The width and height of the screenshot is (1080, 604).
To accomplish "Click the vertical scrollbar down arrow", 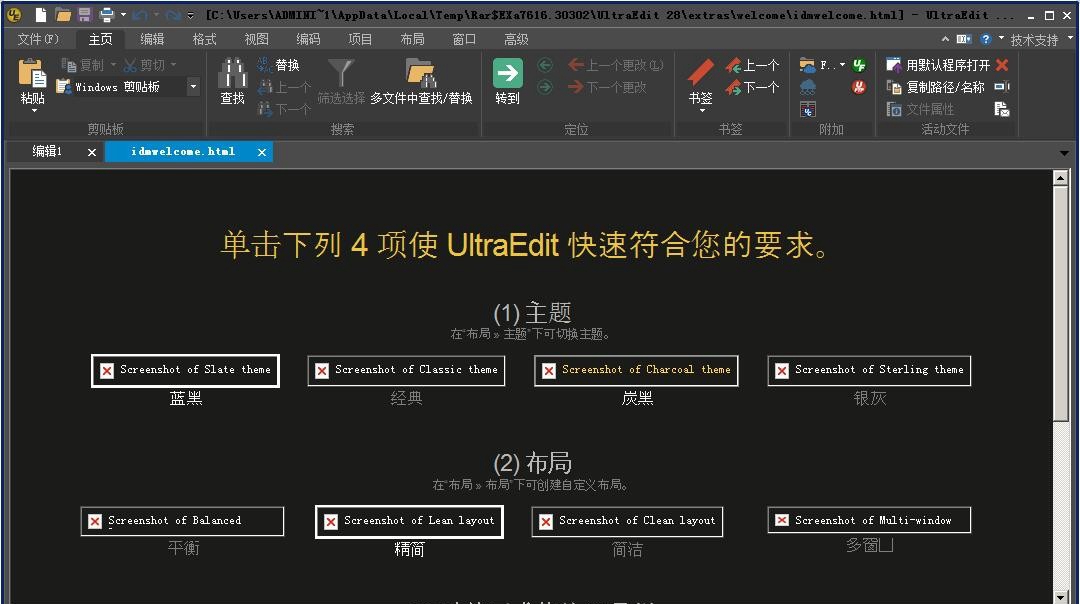I will (x=1061, y=597).
